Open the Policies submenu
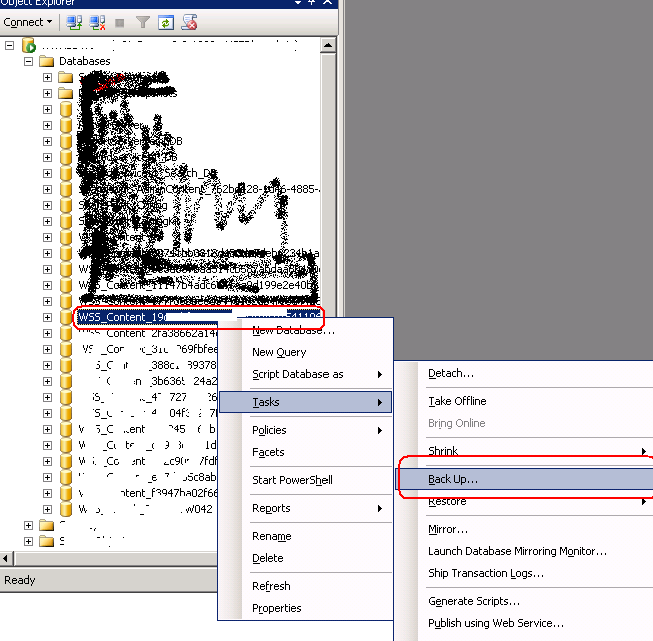The width and height of the screenshot is (653, 641). point(306,430)
